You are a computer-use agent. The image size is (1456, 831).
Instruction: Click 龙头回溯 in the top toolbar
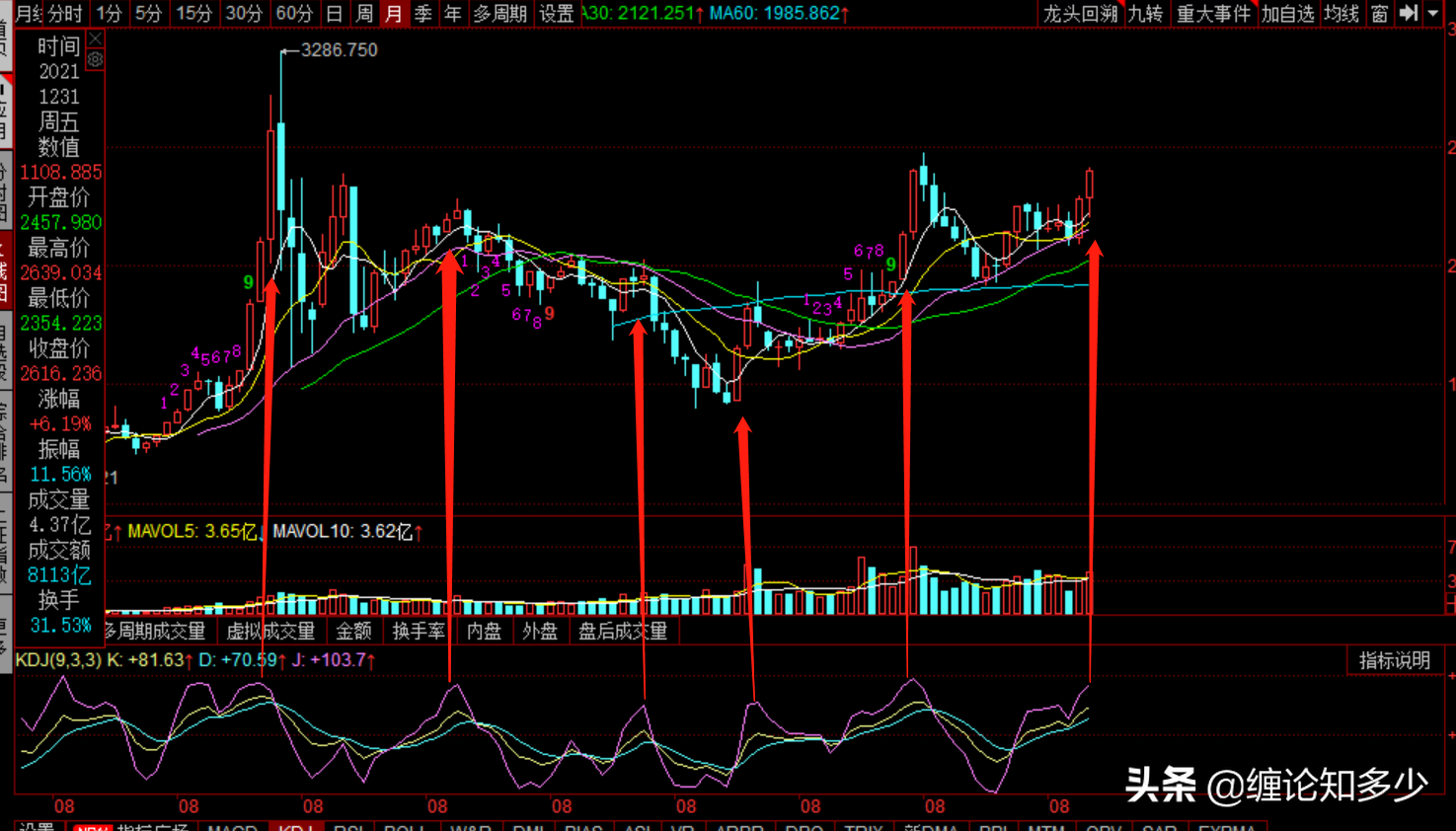click(1081, 14)
